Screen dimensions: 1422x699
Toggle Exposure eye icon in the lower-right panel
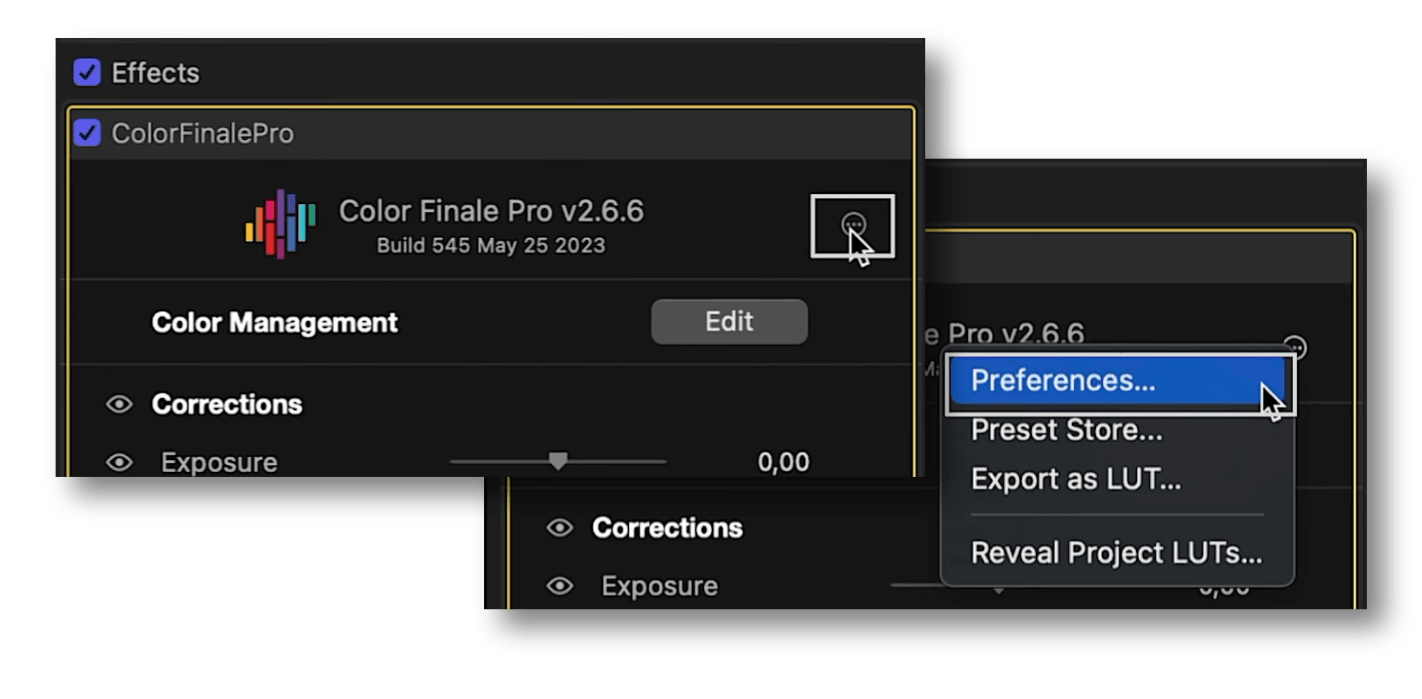(x=560, y=586)
